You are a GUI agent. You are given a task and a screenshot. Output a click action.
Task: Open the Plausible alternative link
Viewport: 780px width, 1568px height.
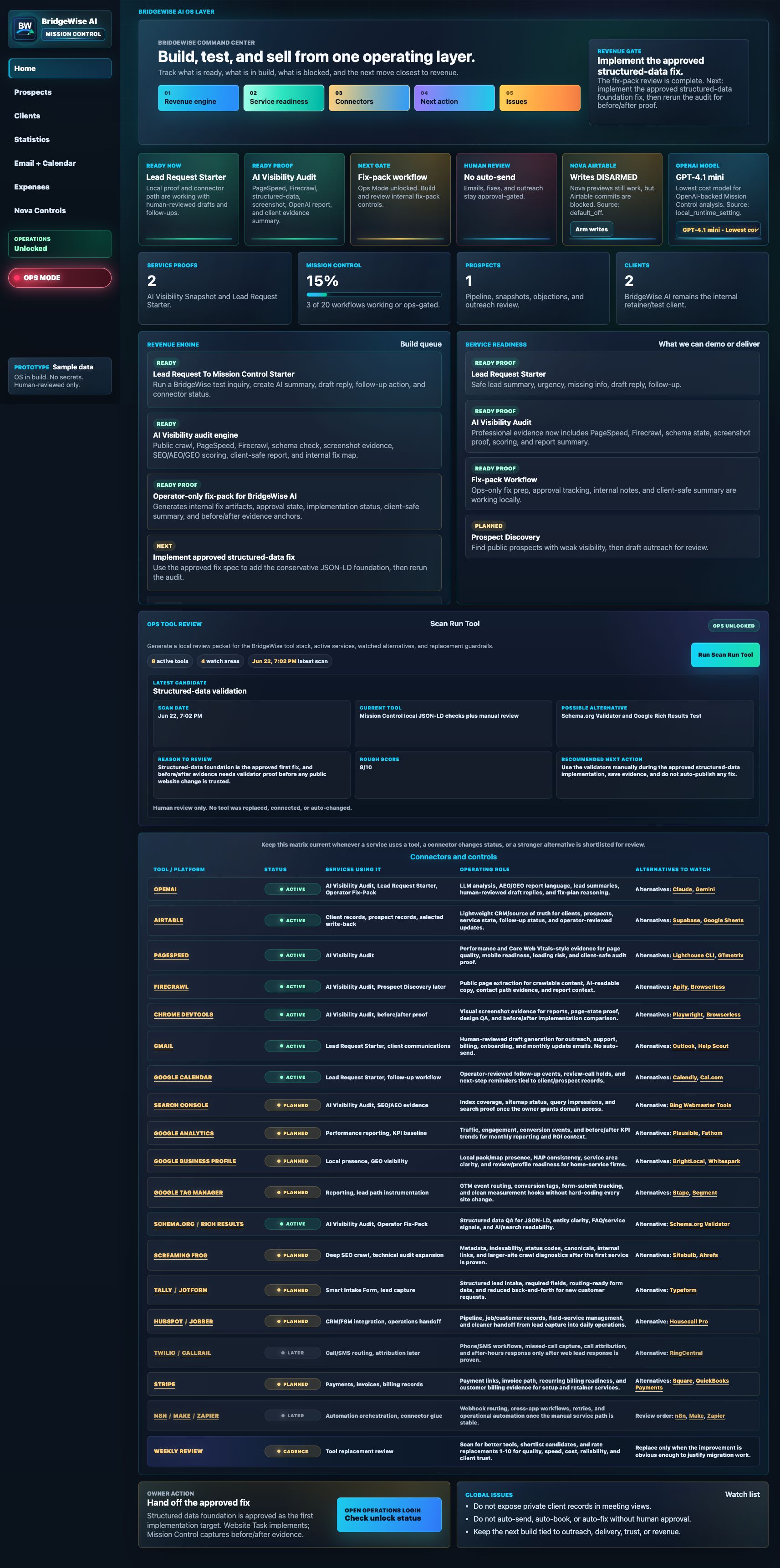click(x=685, y=1134)
